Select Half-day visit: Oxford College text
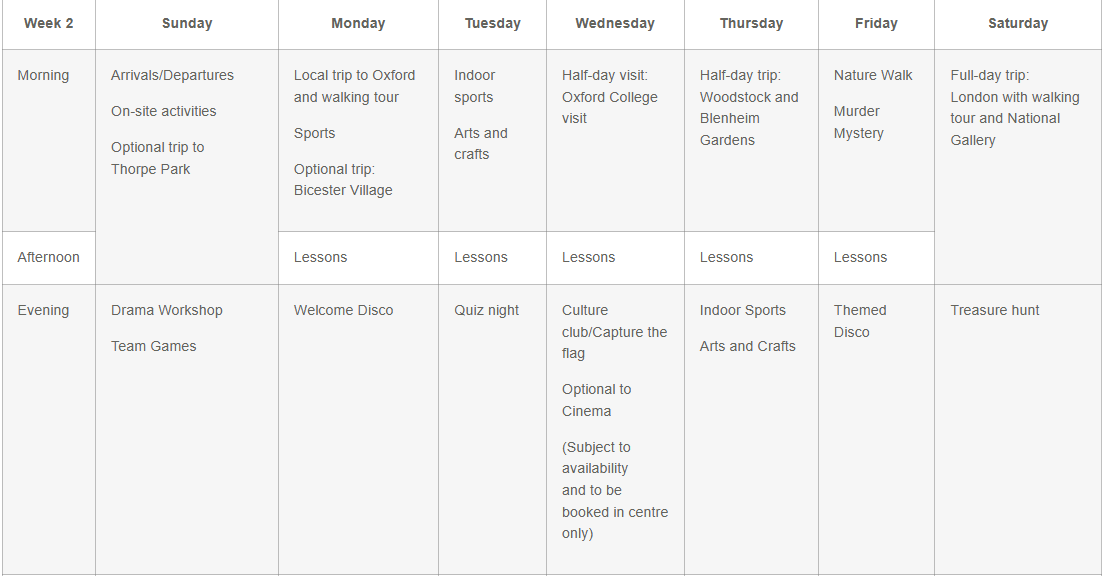This screenshot has height=576, width=1105. pos(609,97)
